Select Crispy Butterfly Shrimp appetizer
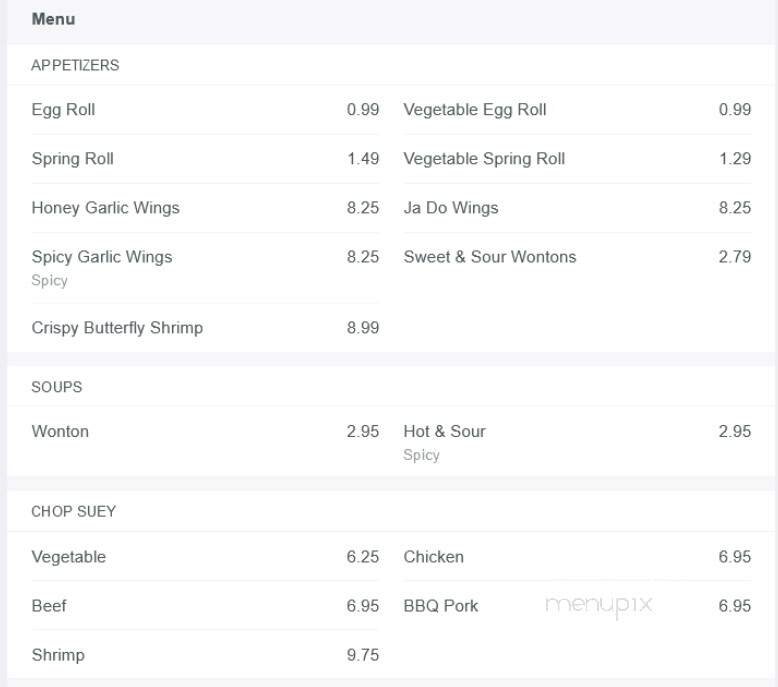 pyautogui.click(x=117, y=328)
